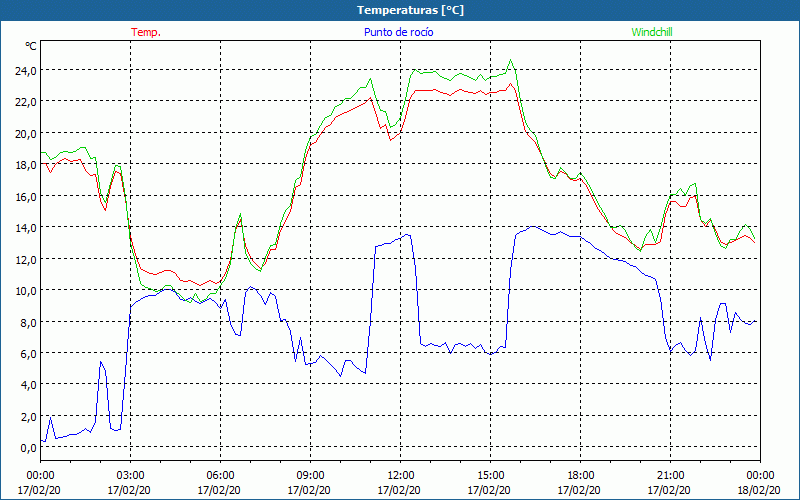Click the 14,0 y-axis value

tap(26, 228)
